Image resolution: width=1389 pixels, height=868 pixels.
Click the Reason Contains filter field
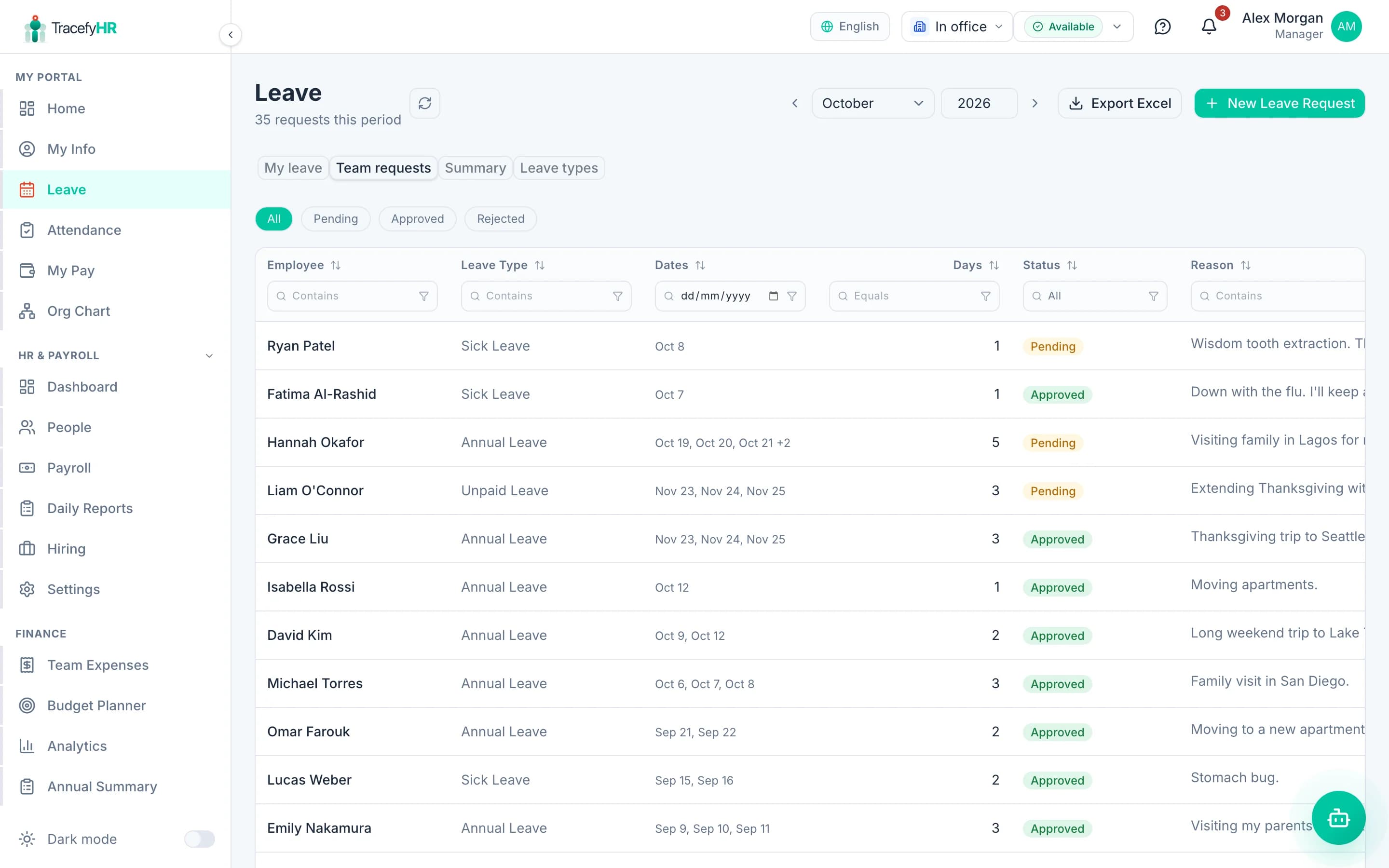point(1278,296)
